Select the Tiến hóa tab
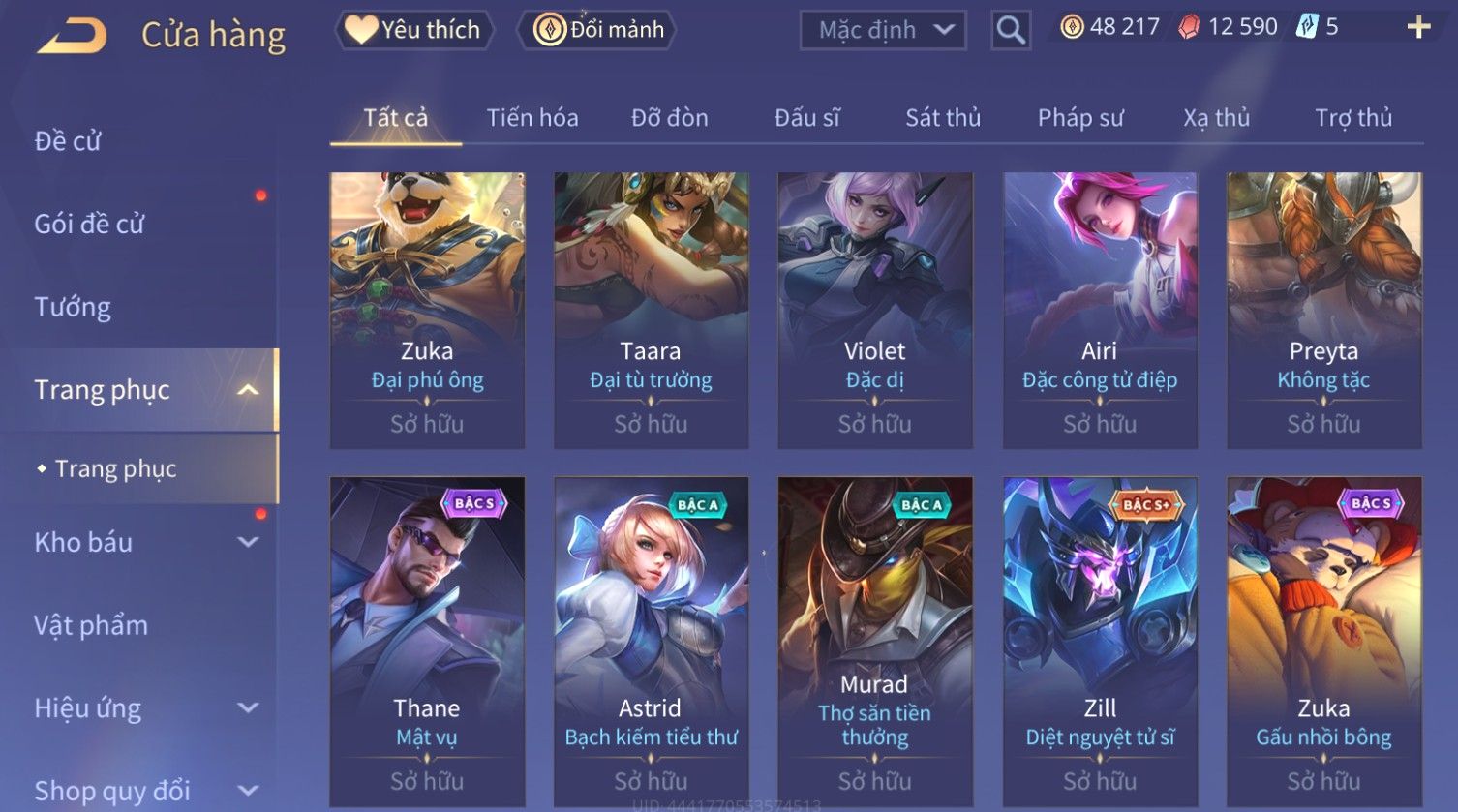 pyautogui.click(x=532, y=118)
